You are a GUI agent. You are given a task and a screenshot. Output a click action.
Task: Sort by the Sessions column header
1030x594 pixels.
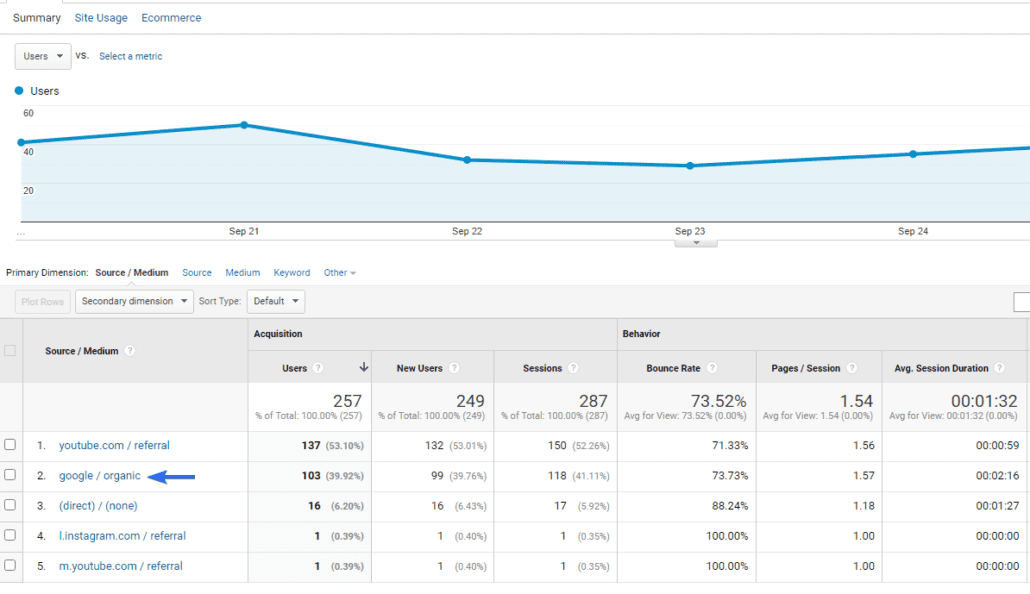click(x=542, y=368)
